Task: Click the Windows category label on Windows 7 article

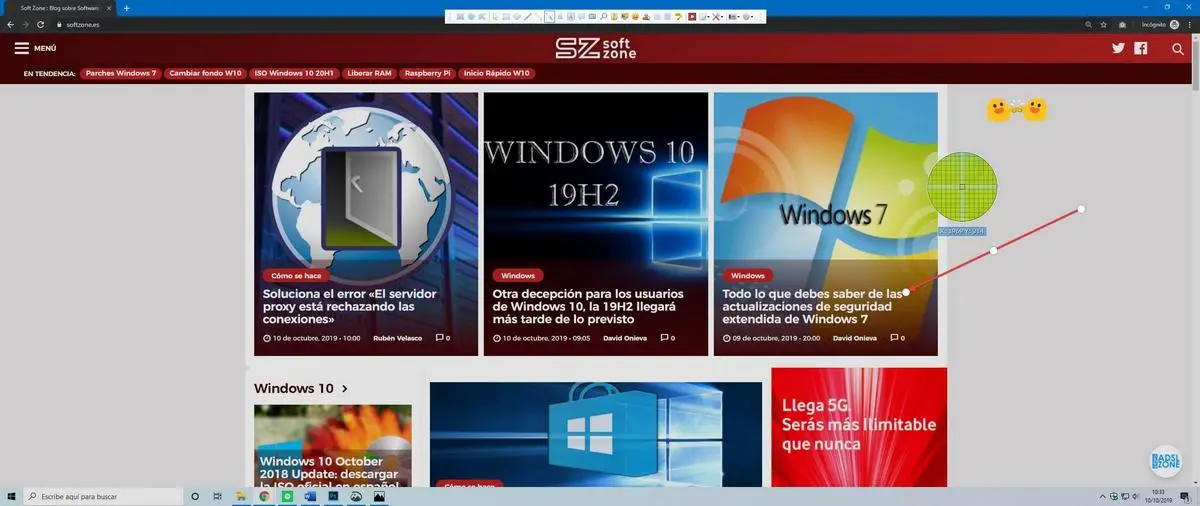Action: [x=748, y=275]
